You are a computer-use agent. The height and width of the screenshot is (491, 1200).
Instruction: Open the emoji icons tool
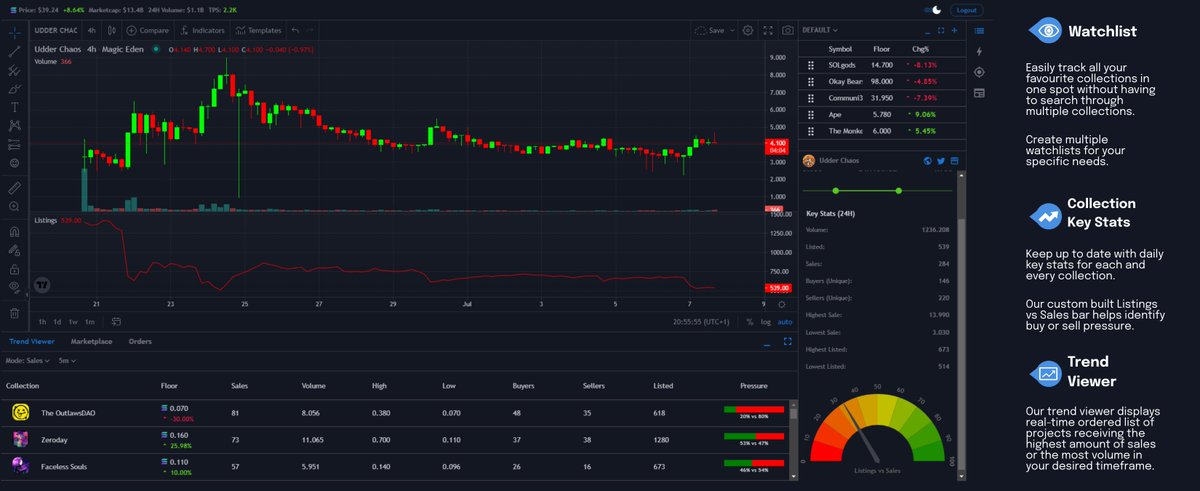pyautogui.click(x=14, y=162)
